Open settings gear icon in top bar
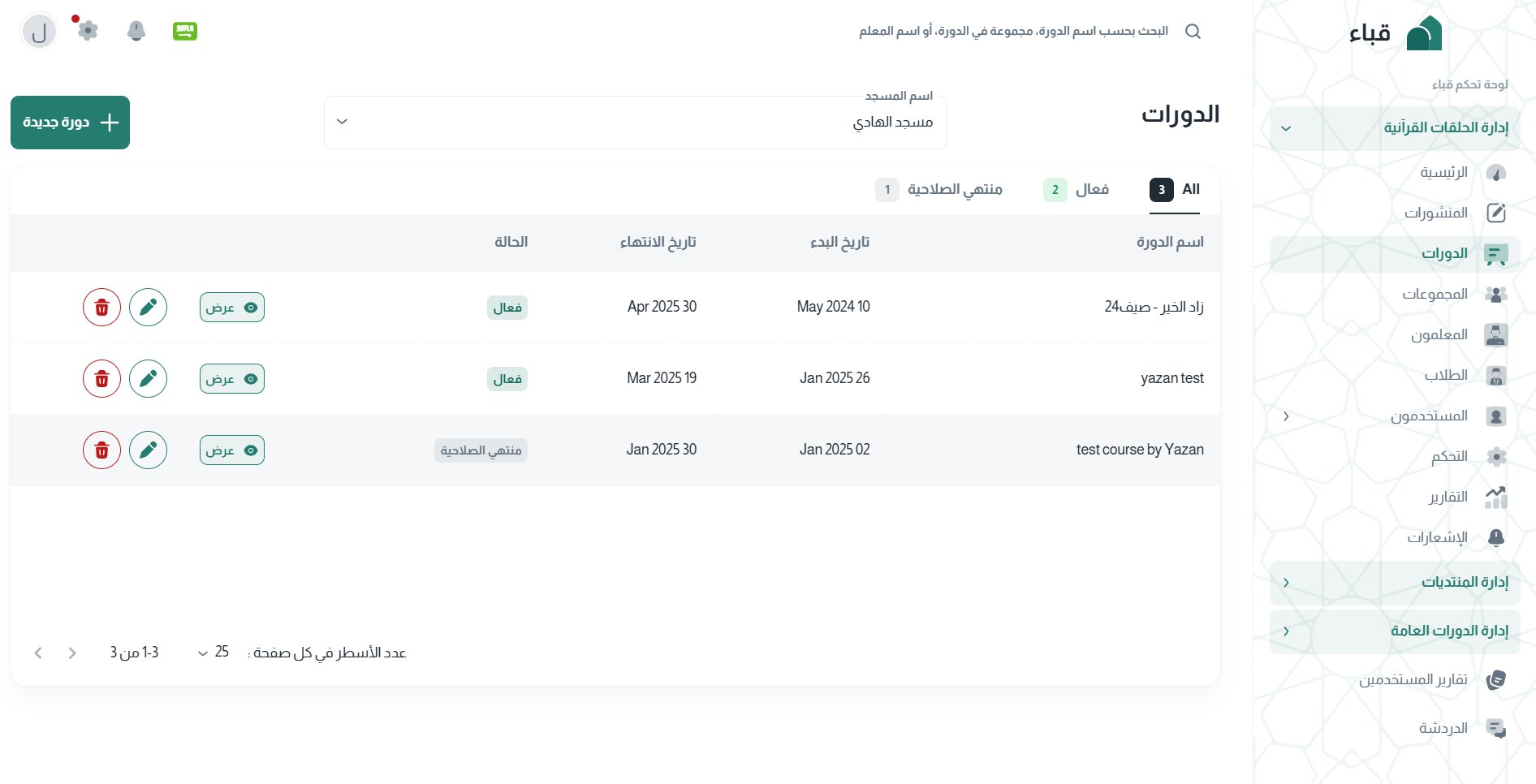The image size is (1536, 784). click(88, 31)
